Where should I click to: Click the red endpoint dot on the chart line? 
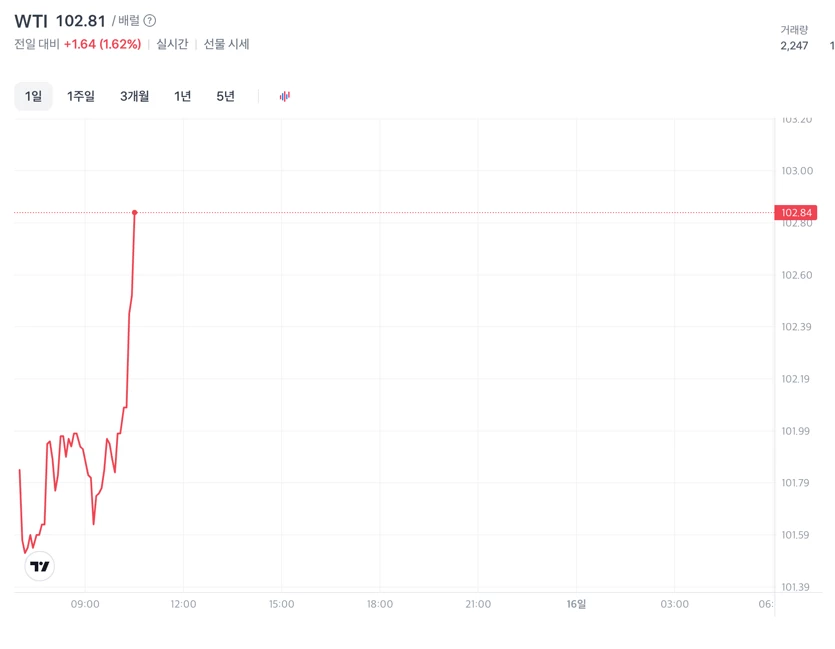coord(135,212)
